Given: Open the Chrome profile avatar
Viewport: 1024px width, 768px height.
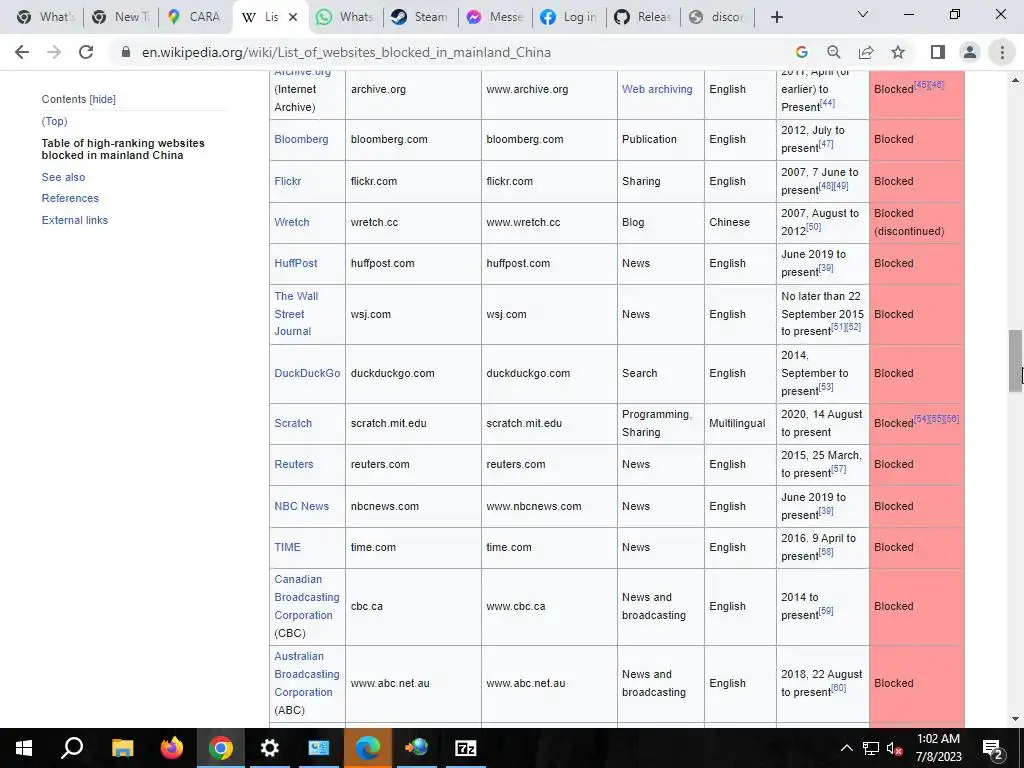Looking at the screenshot, I should [x=970, y=52].
